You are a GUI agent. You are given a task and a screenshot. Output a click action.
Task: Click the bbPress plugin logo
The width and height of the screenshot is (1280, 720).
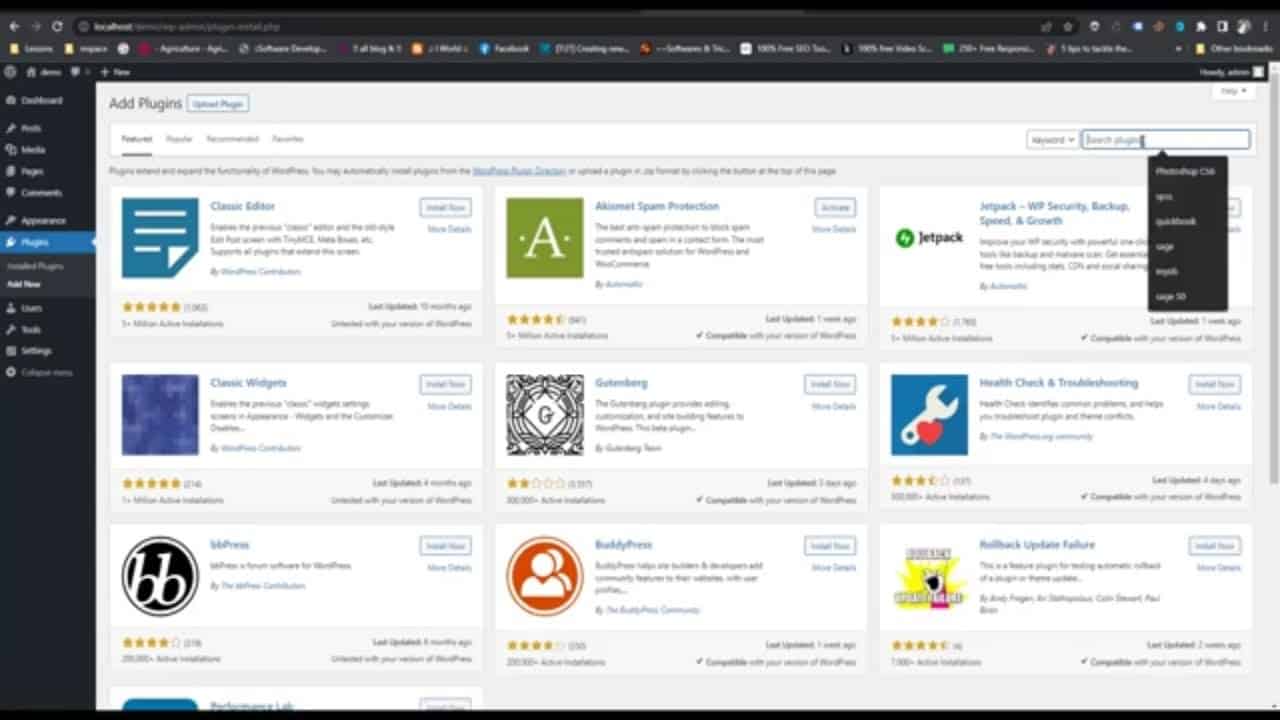tap(160, 577)
